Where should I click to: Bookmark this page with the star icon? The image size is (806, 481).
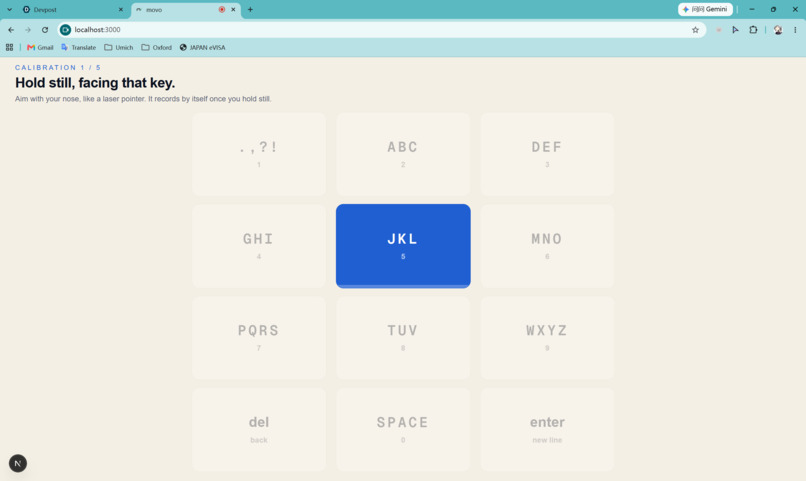(695, 30)
